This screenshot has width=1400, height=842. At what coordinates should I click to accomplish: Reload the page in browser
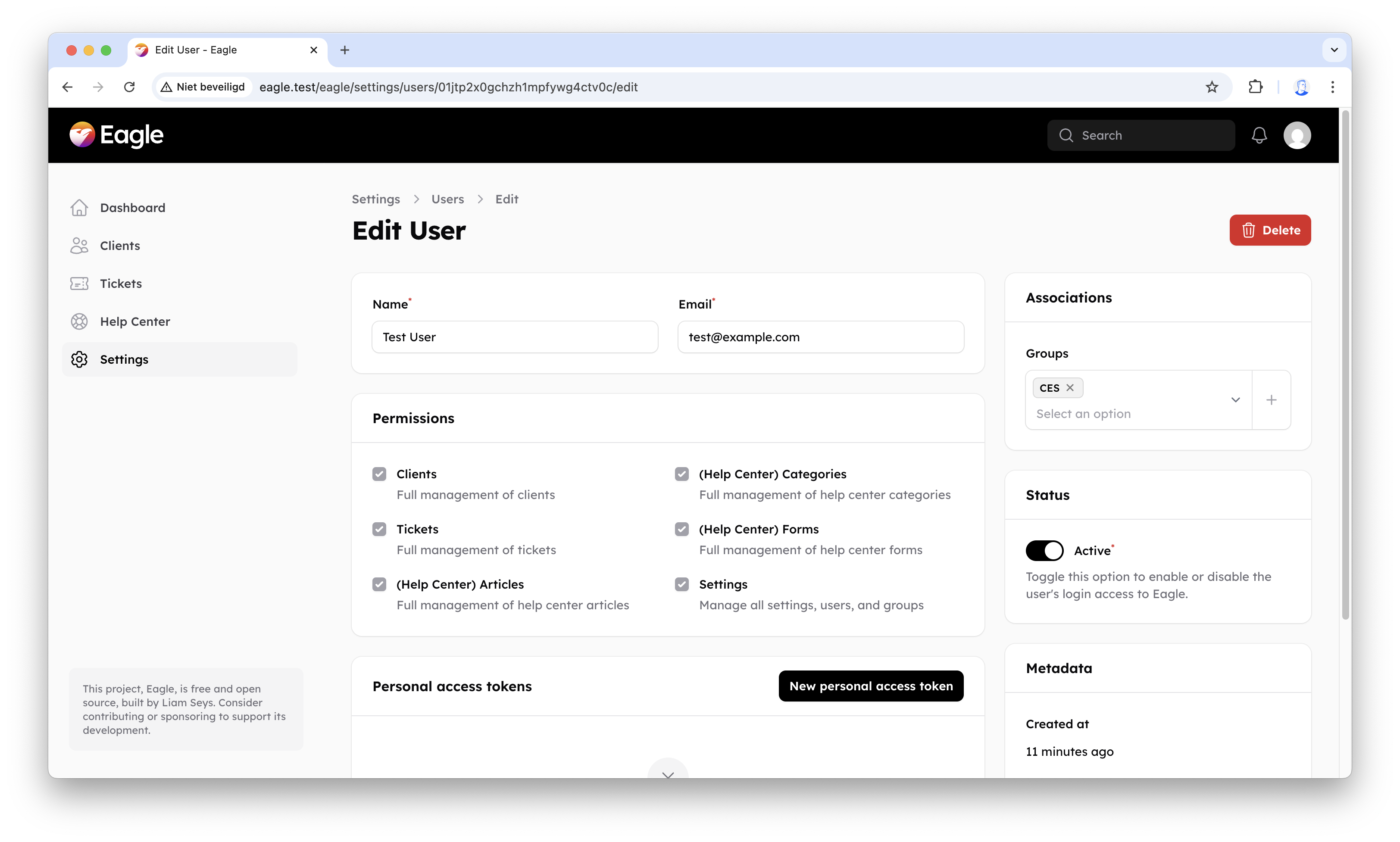coord(129,87)
